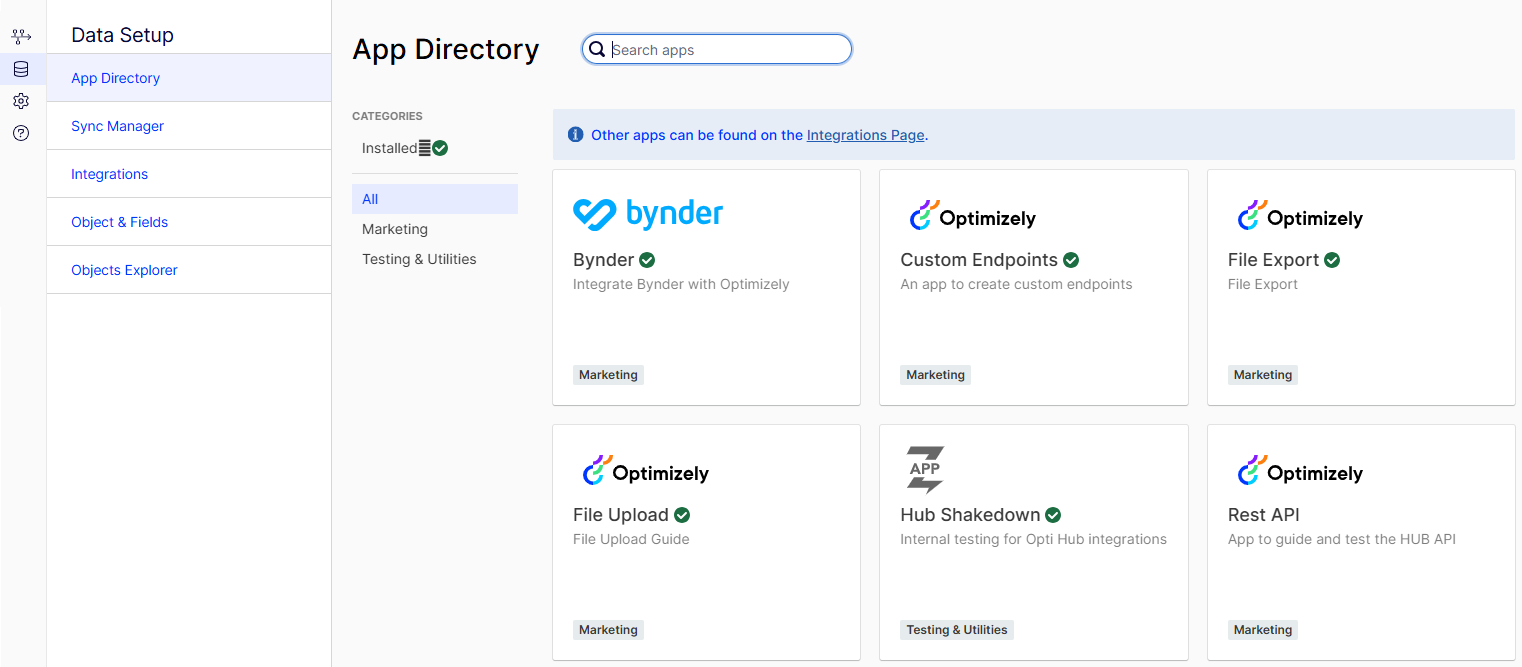Click installed check next to Hub Shakedown
The image size is (1522, 667).
click(x=1053, y=515)
